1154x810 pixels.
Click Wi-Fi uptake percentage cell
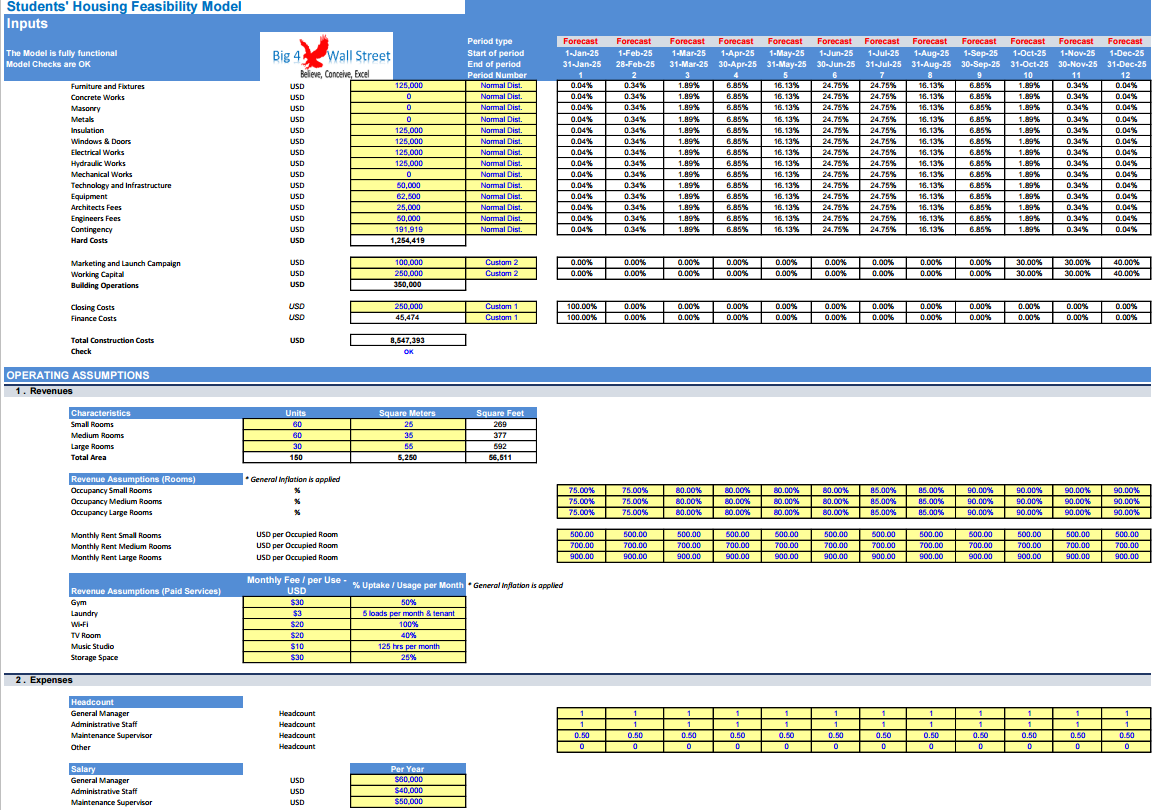tap(408, 625)
